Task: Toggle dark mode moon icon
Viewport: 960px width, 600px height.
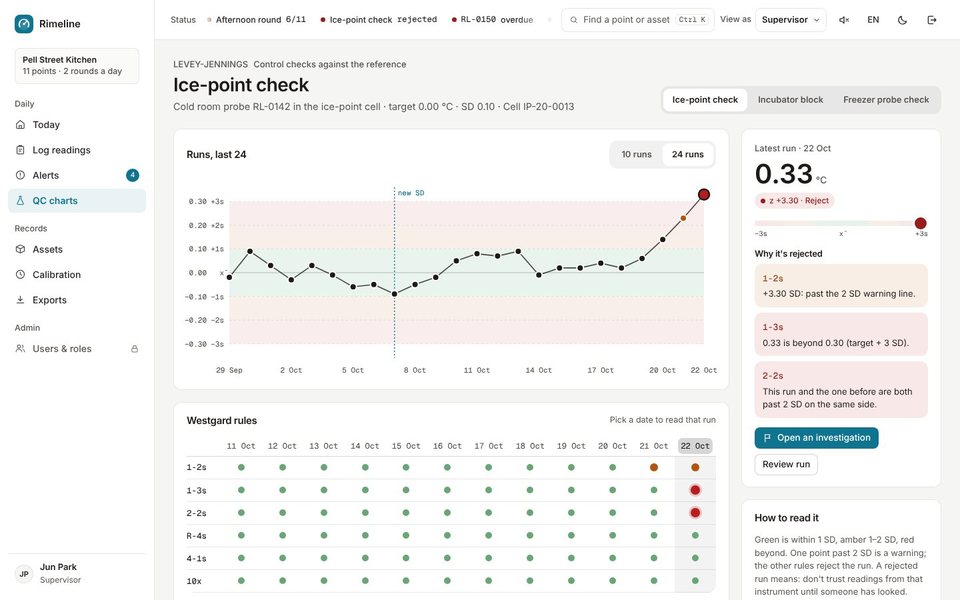Action: 902,20
